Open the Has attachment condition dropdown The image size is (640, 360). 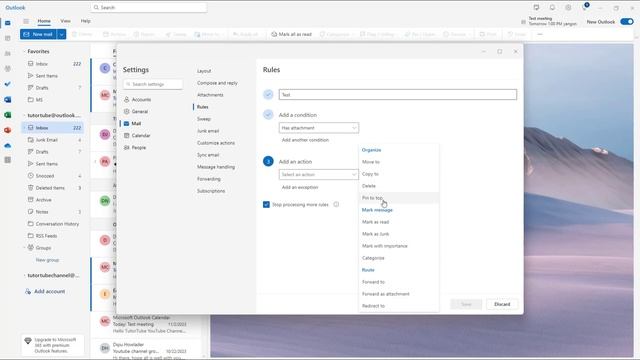[319, 128]
